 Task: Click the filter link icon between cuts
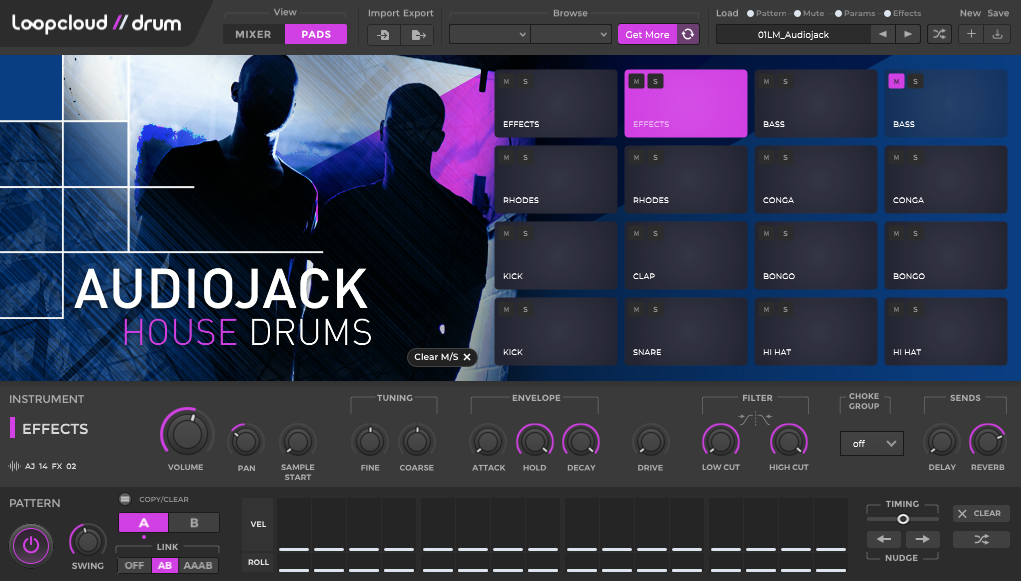tap(755, 418)
